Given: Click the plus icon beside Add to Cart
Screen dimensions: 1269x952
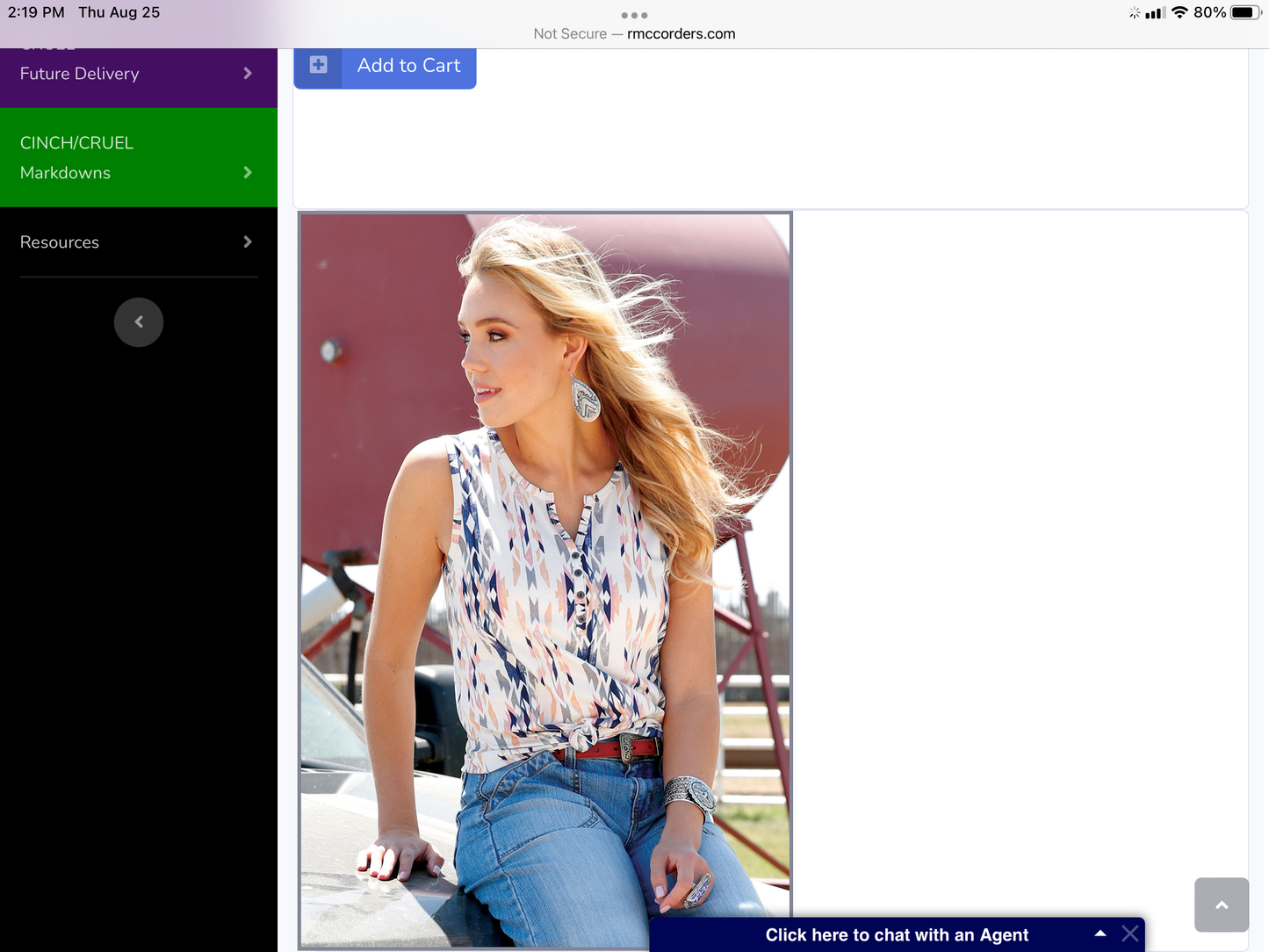Looking at the screenshot, I should tap(318, 65).
